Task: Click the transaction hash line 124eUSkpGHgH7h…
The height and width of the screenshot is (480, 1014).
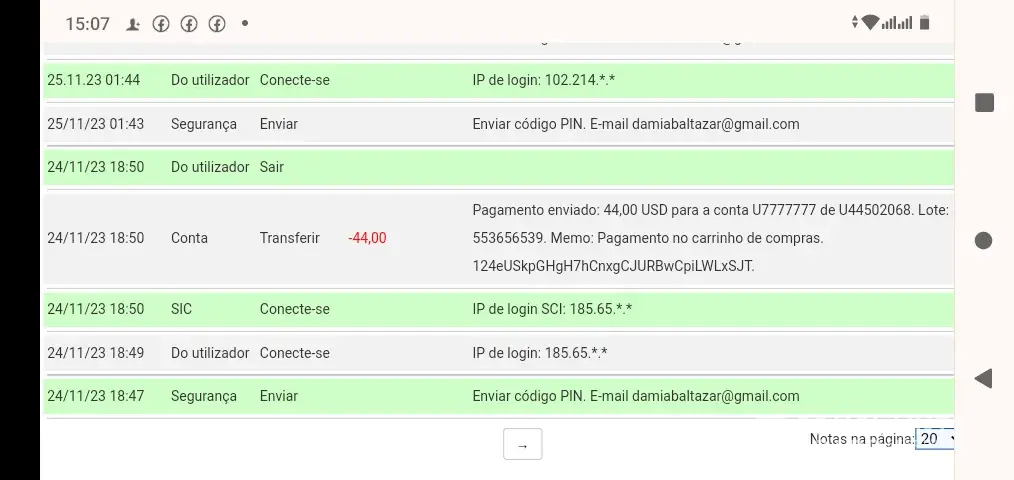Action: click(x=614, y=266)
